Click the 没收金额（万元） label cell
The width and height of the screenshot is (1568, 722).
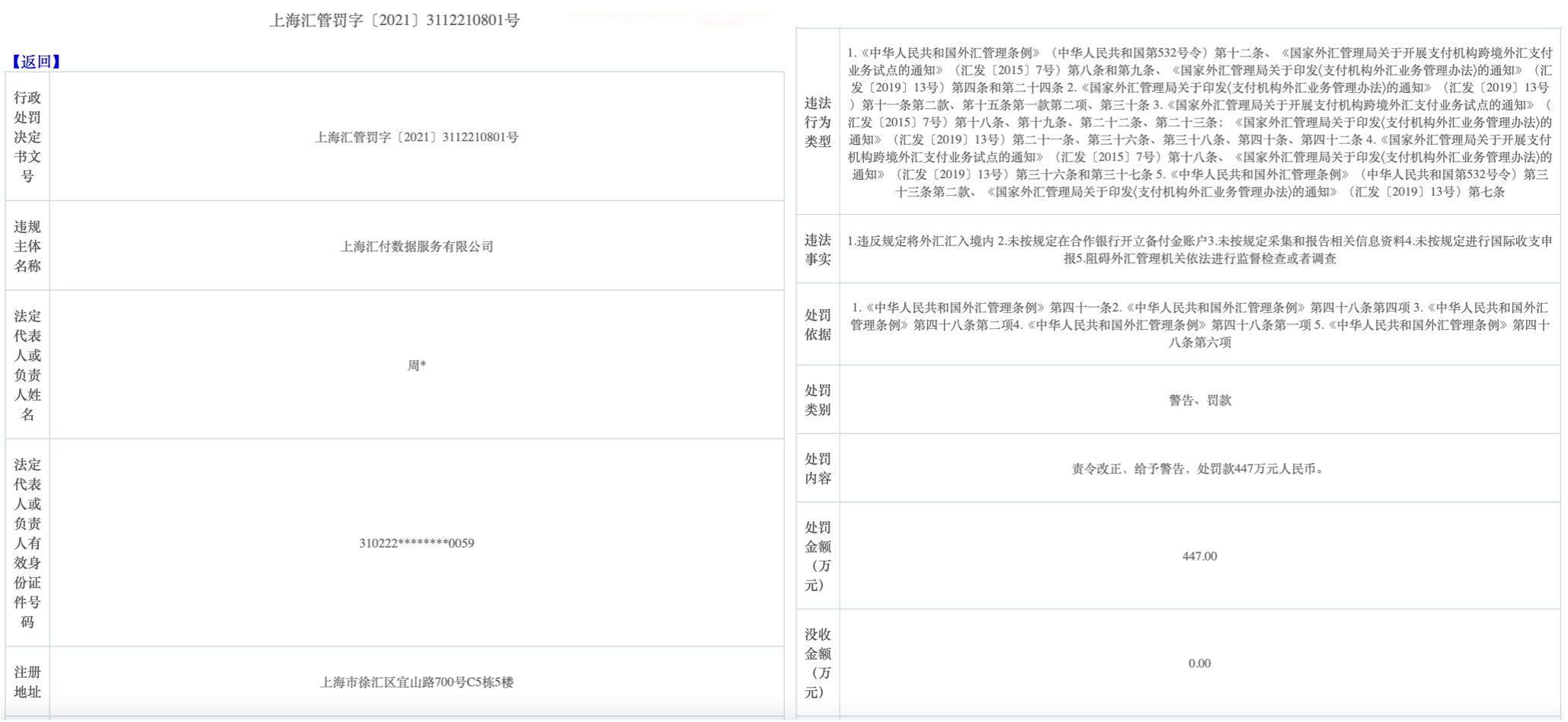click(x=818, y=663)
